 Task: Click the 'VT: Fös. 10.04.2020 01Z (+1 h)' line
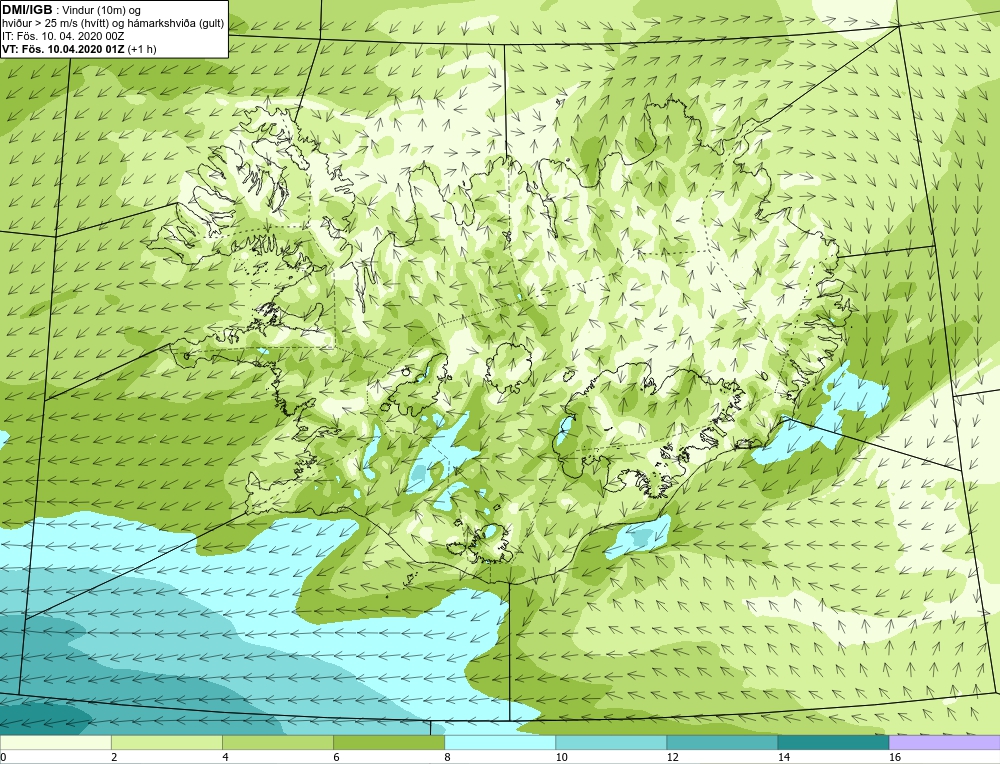point(79,48)
